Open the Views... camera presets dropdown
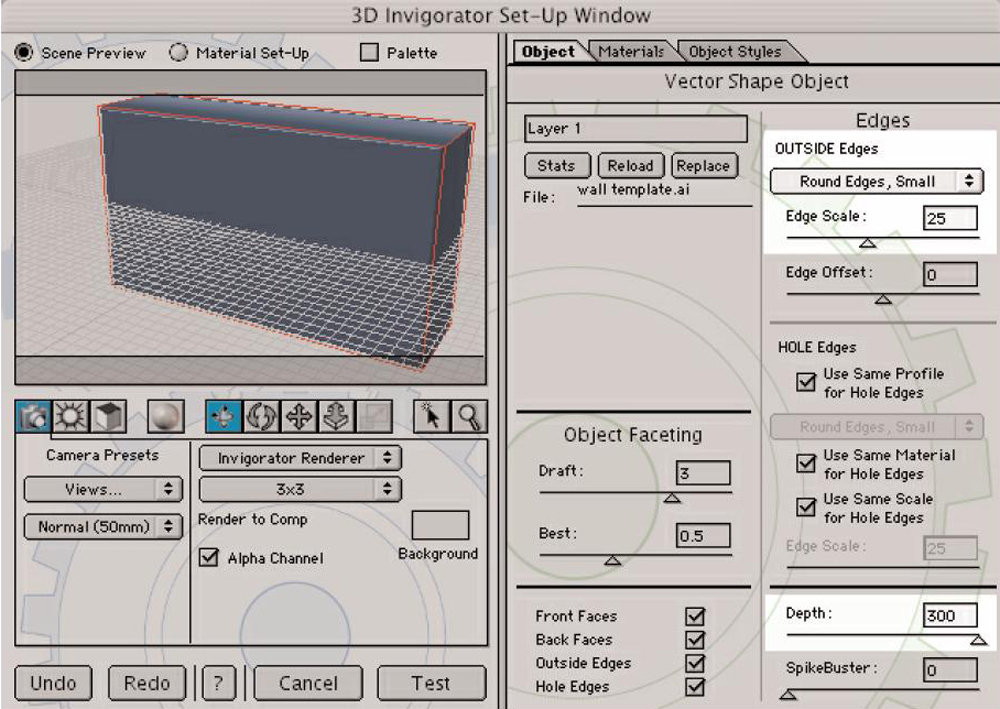Viewport: 1000px width, 709px height. click(103, 489)
